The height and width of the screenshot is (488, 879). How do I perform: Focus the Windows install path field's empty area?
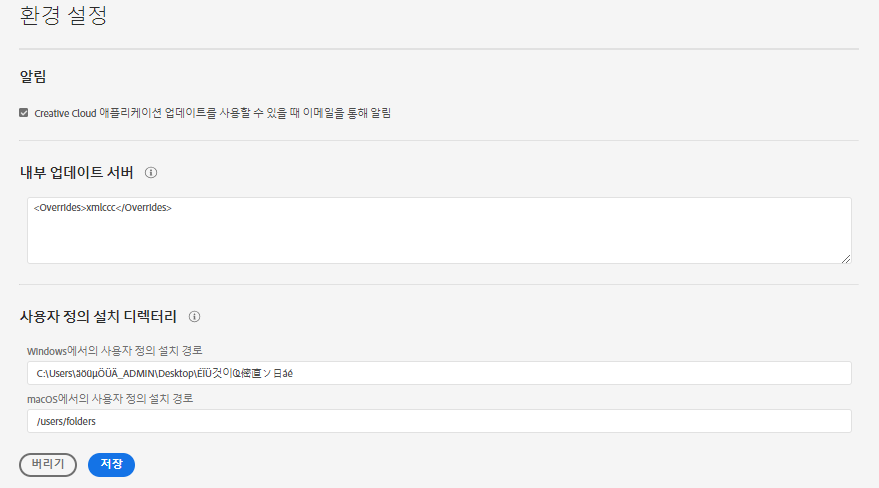pos(600,373)
